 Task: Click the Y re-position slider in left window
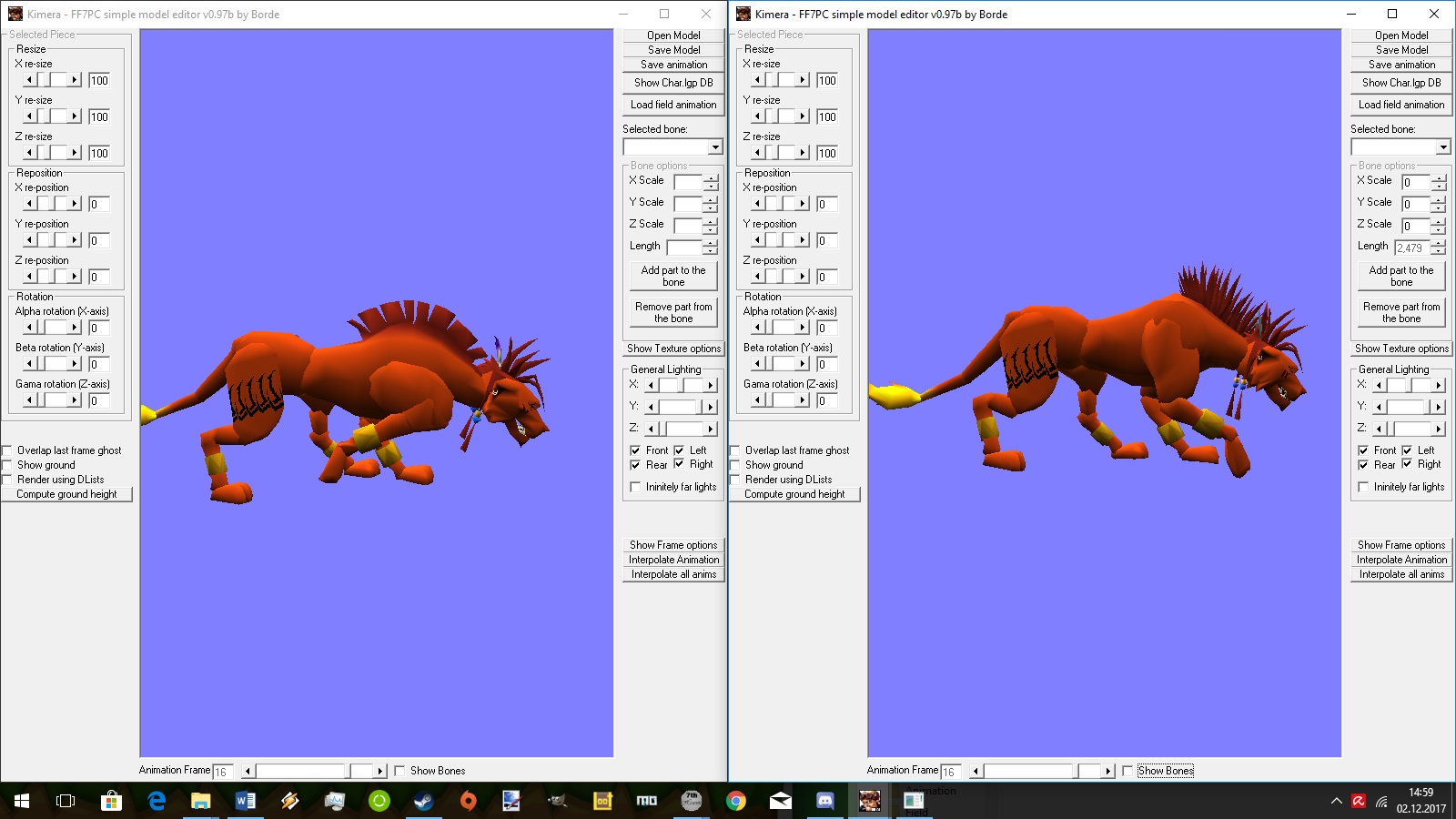click(x=52, y=240)
